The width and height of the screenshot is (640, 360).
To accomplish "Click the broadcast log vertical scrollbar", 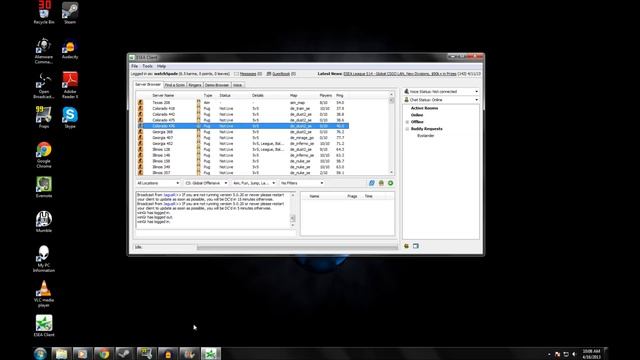I will [x=293, y=210].
